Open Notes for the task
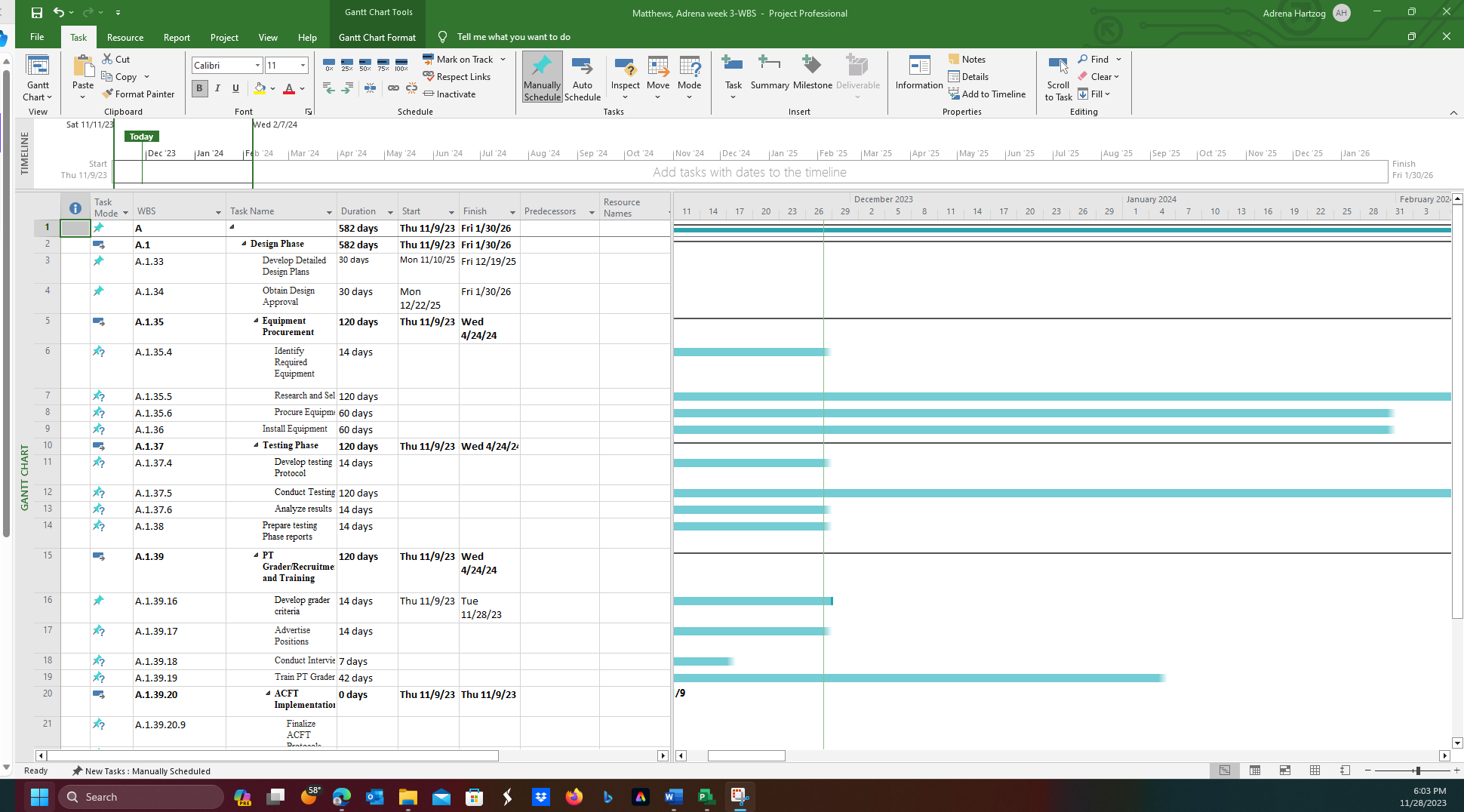 (967, 59)
